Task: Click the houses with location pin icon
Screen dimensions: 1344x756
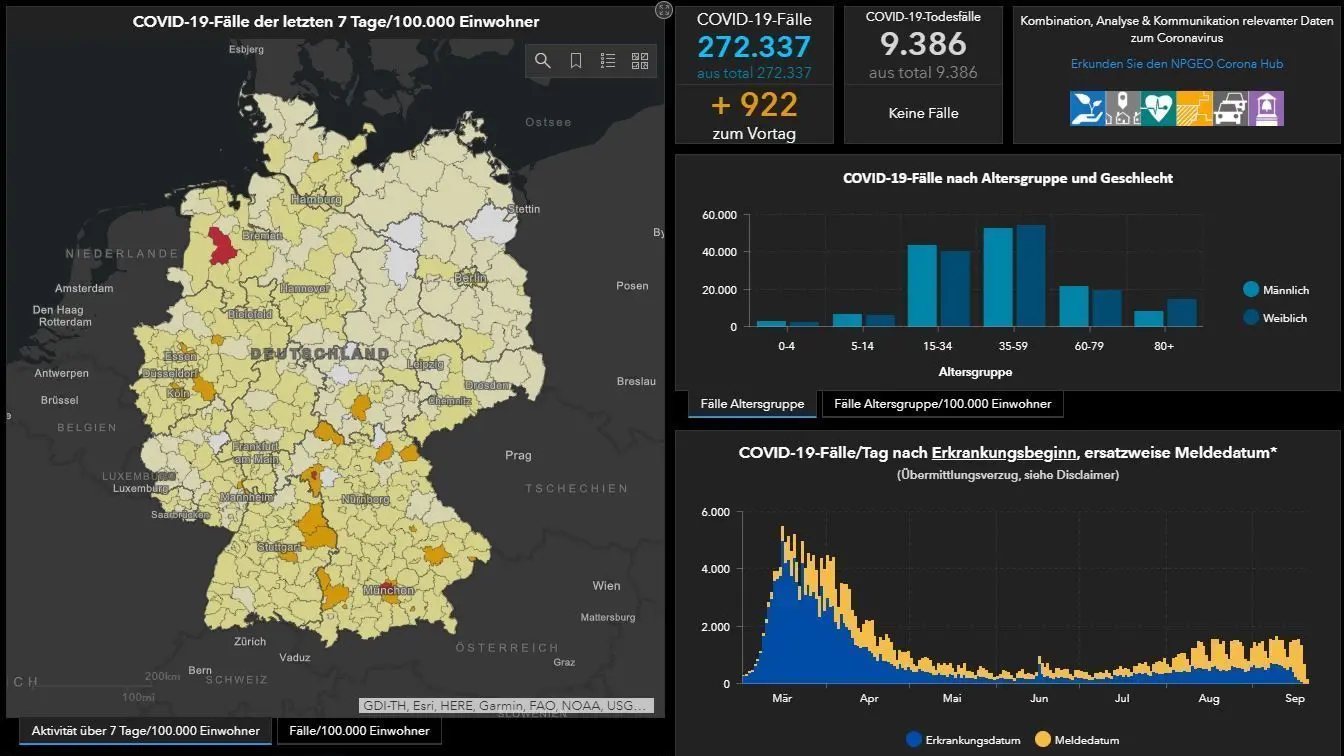Action: click(1123, 108)
